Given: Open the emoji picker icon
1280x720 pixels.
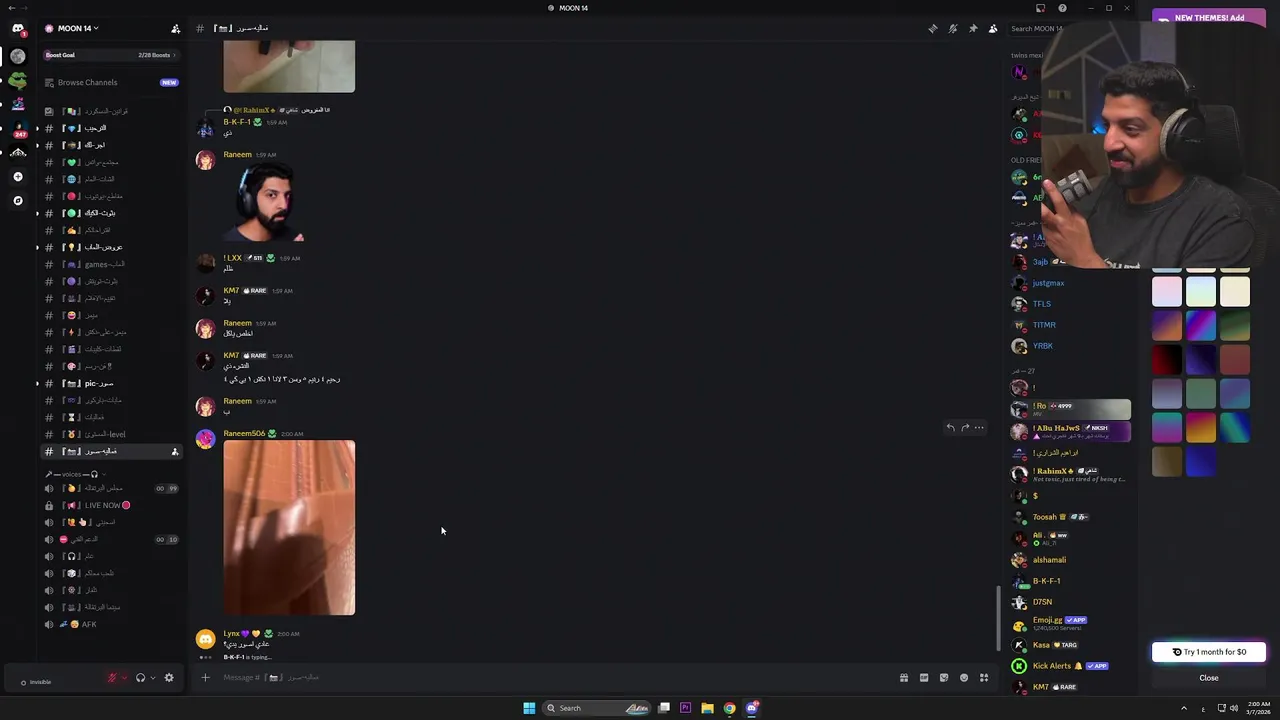Looking at the screenshot, I should (964, 678).
